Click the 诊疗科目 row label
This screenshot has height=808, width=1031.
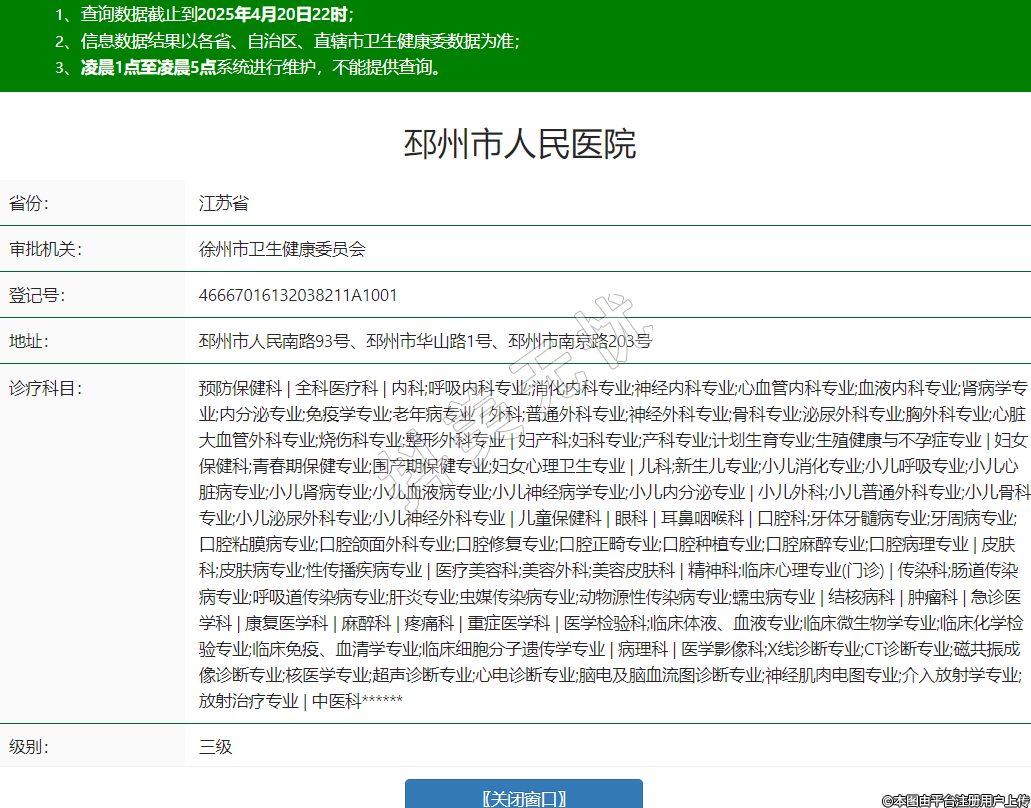(45, 388)
